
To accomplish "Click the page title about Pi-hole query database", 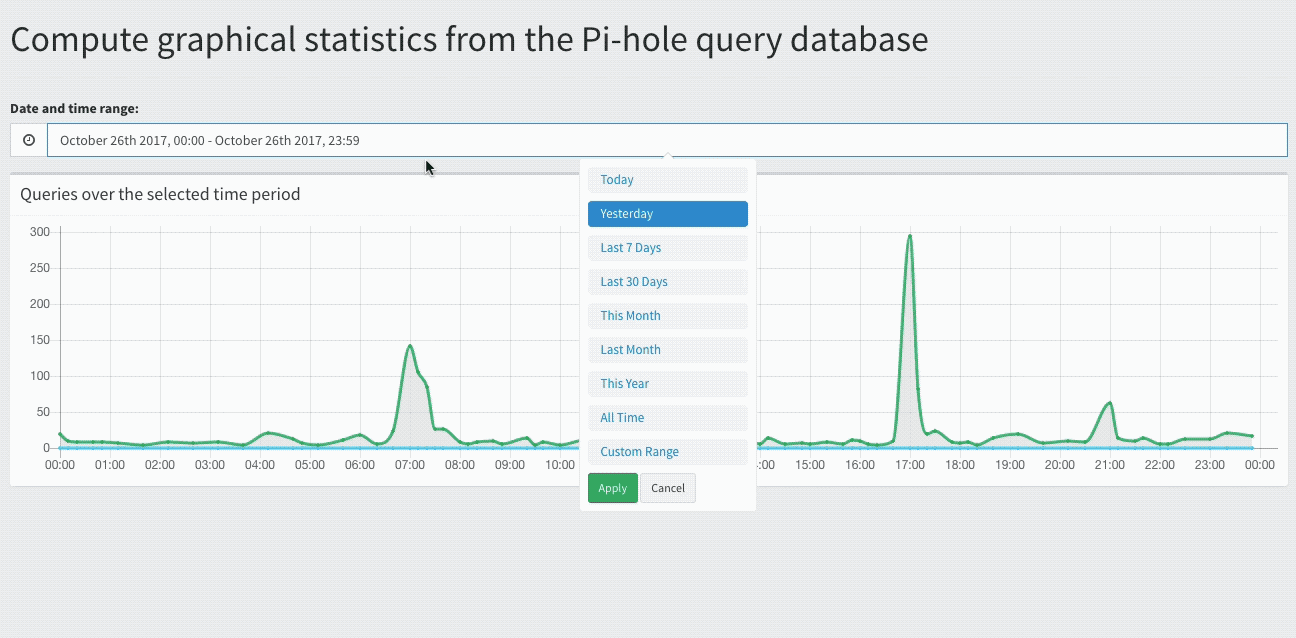I will tap(469, 40).
